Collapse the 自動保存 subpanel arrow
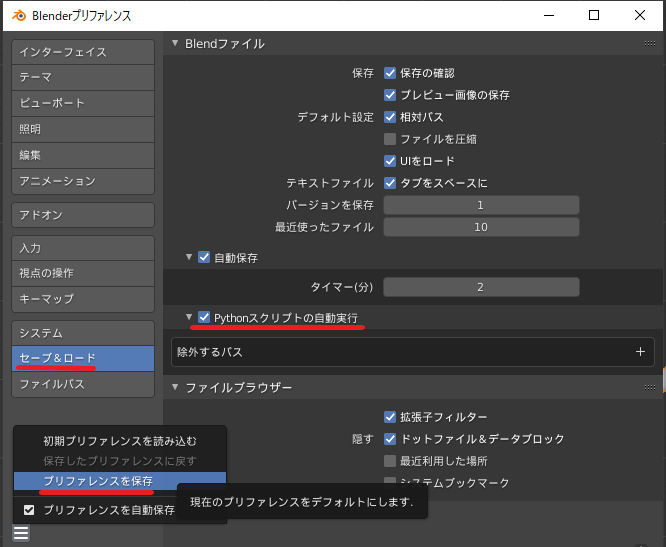 [x=189, y=257]
